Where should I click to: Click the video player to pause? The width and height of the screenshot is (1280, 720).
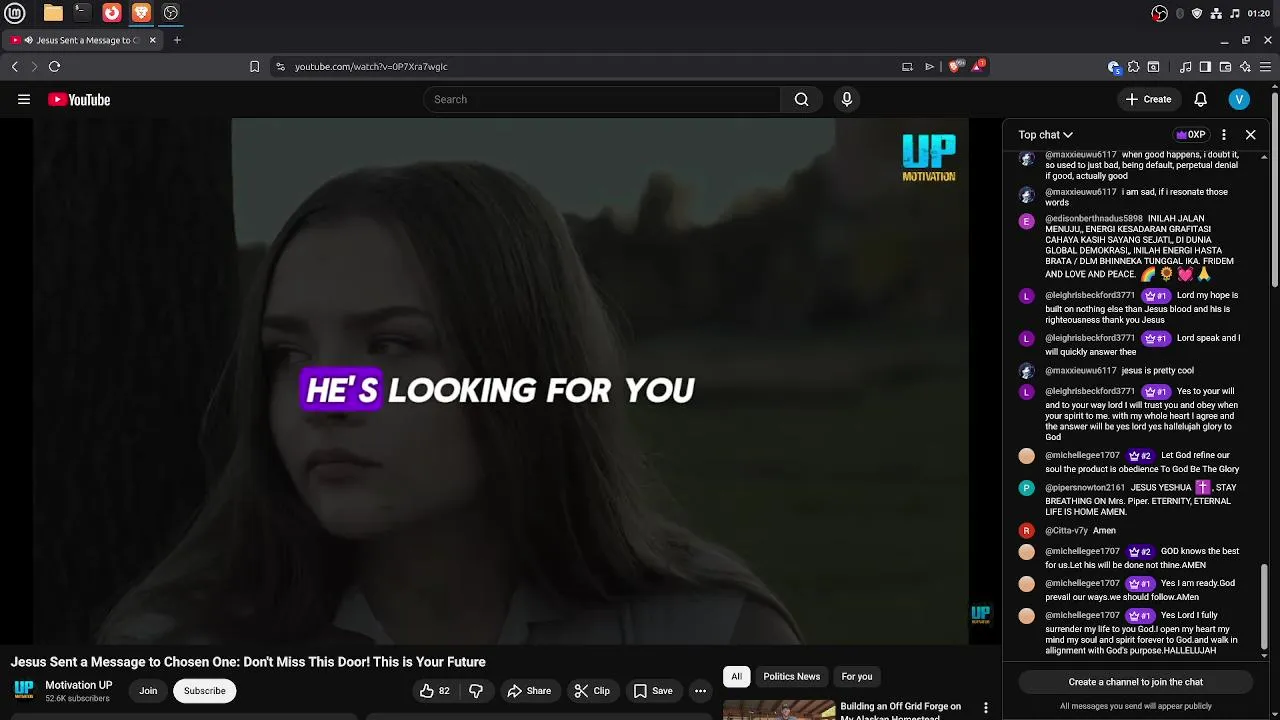click(x=500, y=381)
